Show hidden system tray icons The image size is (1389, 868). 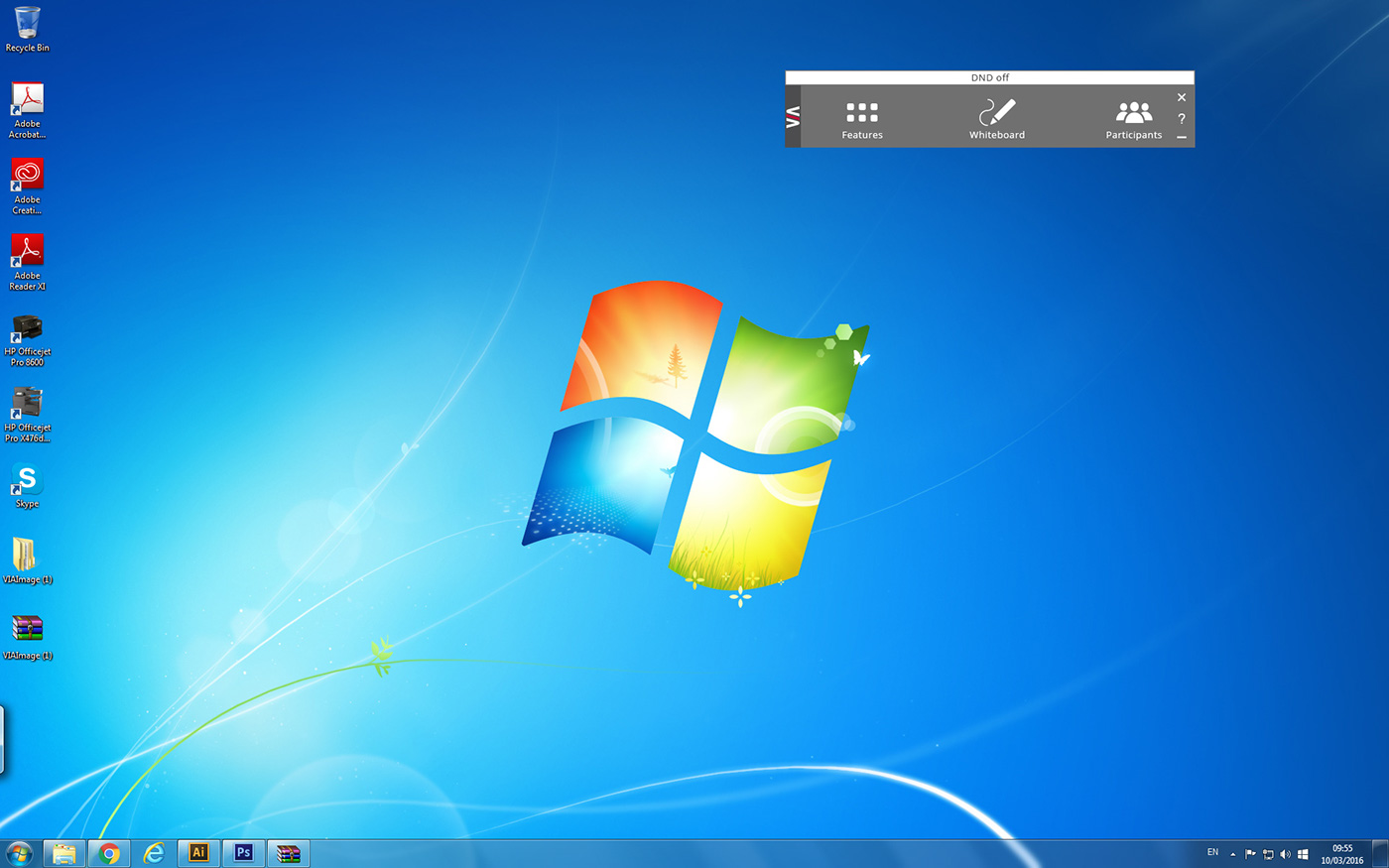pos(1233,854)
